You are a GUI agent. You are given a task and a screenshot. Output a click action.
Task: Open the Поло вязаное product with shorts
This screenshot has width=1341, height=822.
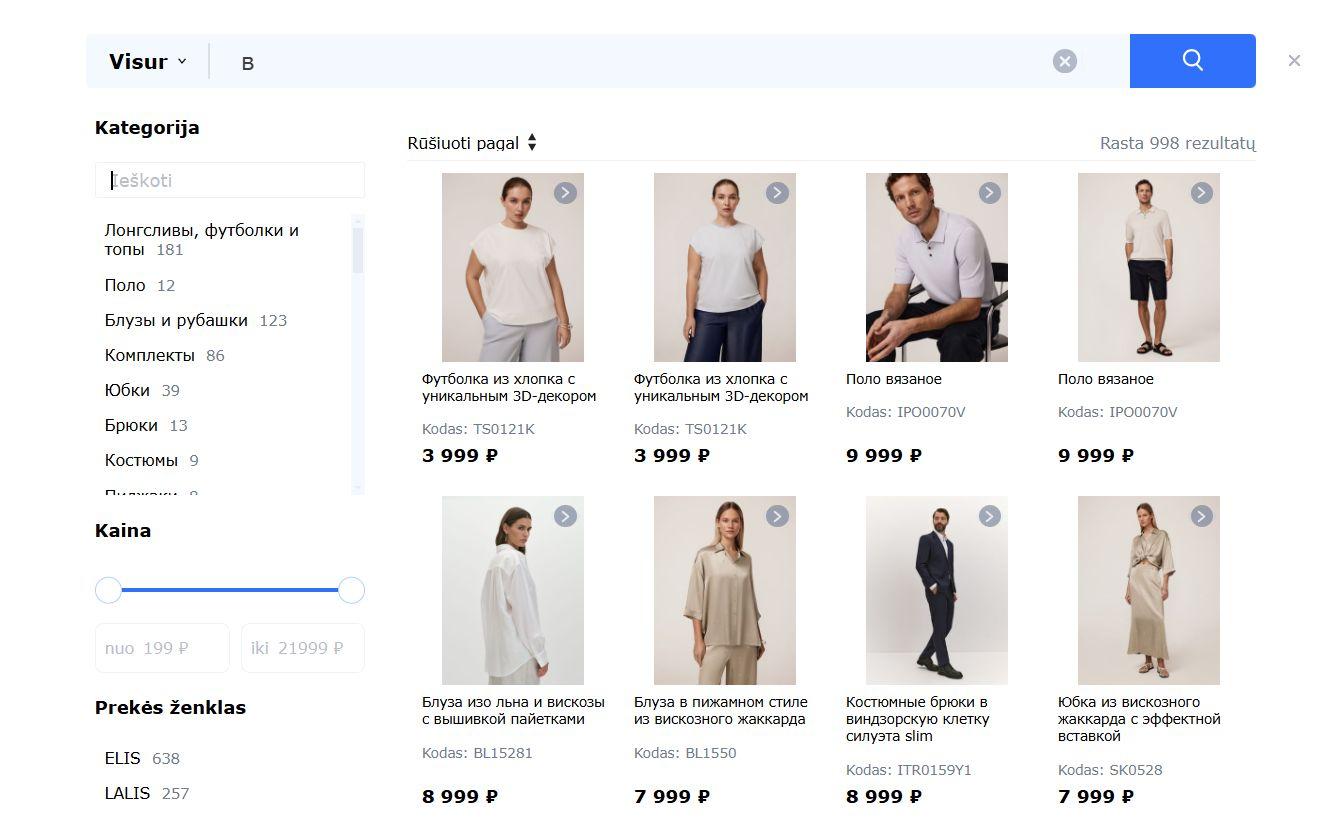pos(1105,379)
